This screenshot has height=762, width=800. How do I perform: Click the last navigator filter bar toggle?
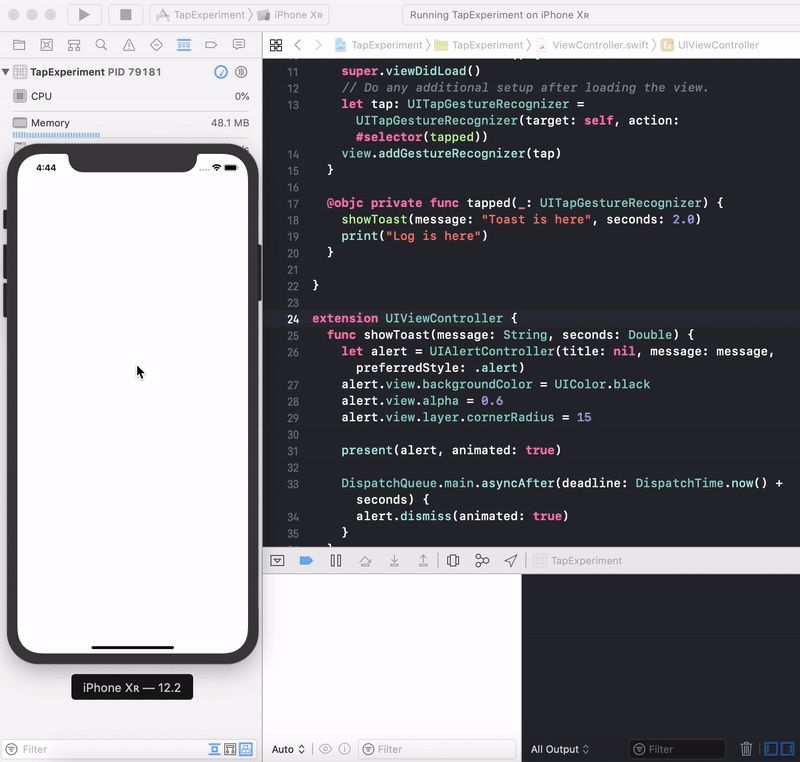(246, 749)
